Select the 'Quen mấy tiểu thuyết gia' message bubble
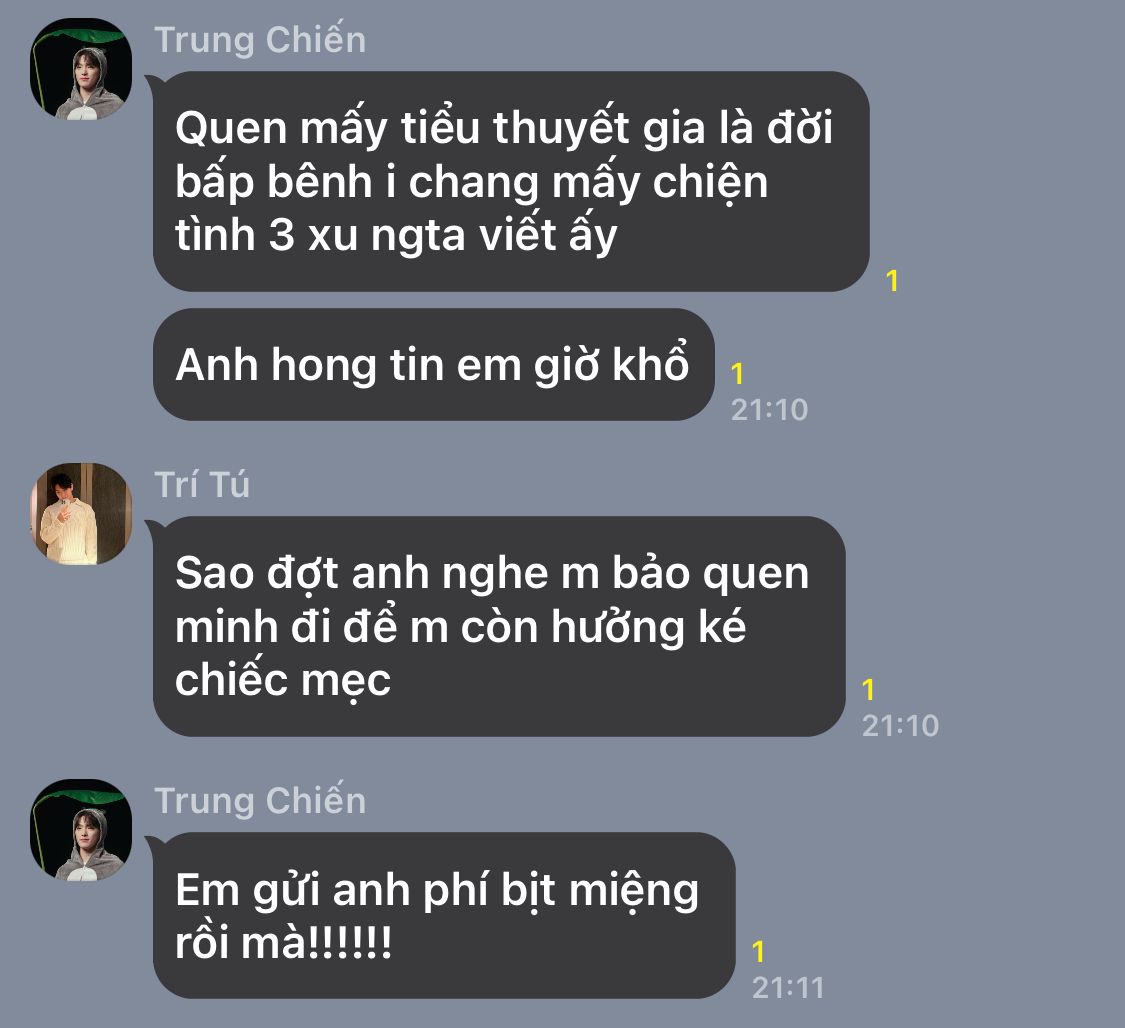Image resolution: width=1125 pixels, height=1028 pixels. click(x=511, y=181)
